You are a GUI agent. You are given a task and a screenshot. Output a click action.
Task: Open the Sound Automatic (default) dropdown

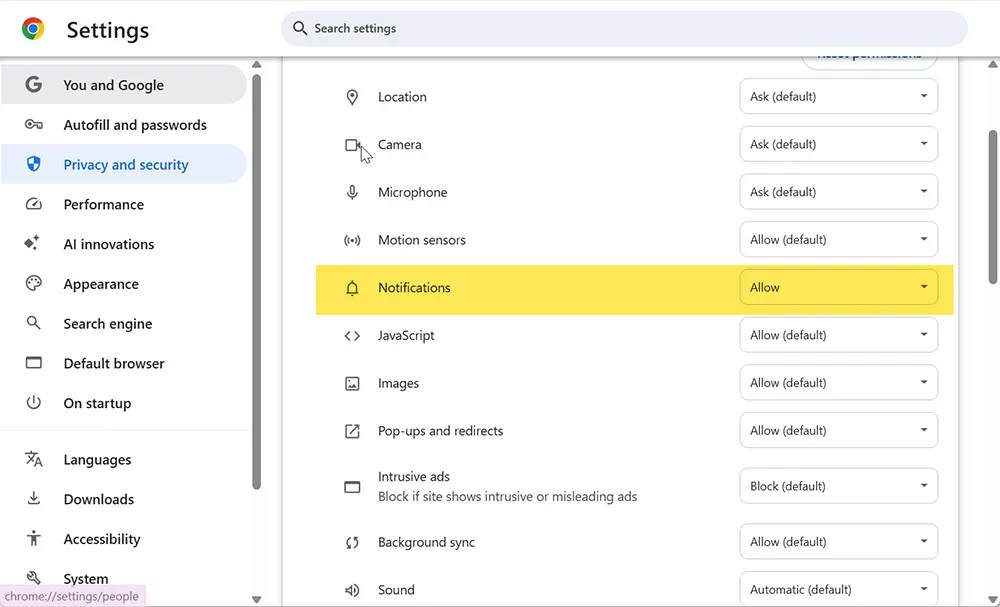838,589
